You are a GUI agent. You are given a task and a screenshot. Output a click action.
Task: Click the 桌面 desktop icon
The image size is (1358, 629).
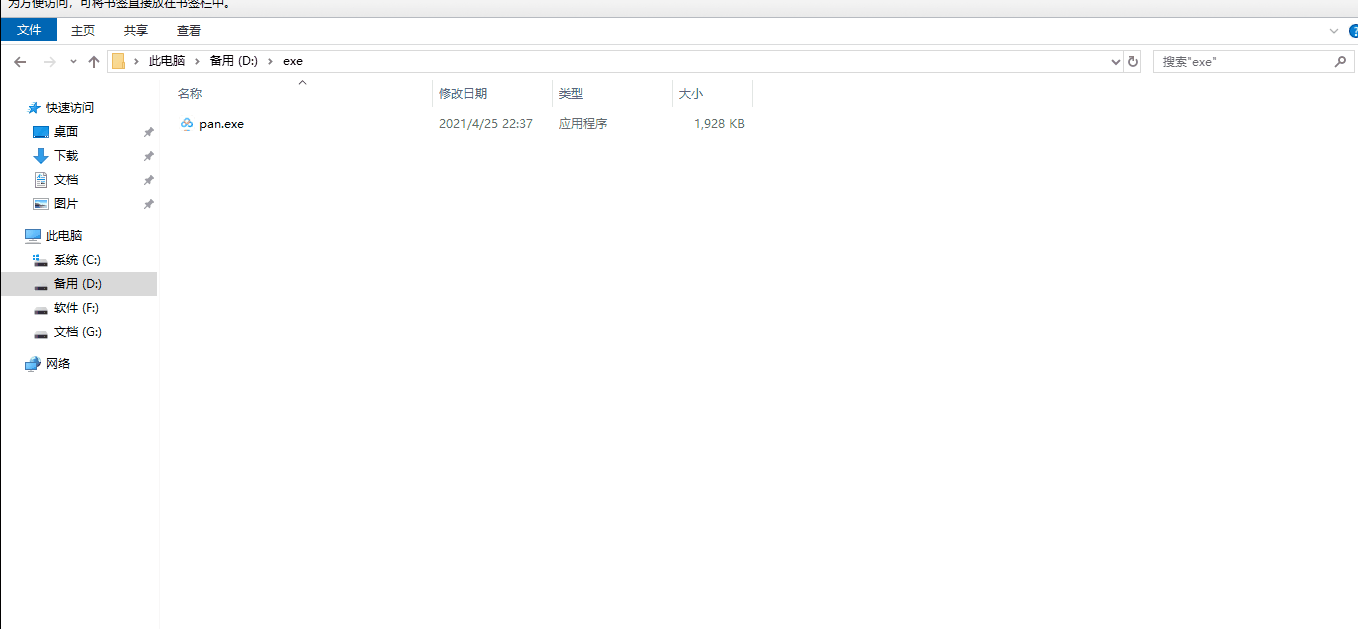pyautogui.click(x=41, y=132)
